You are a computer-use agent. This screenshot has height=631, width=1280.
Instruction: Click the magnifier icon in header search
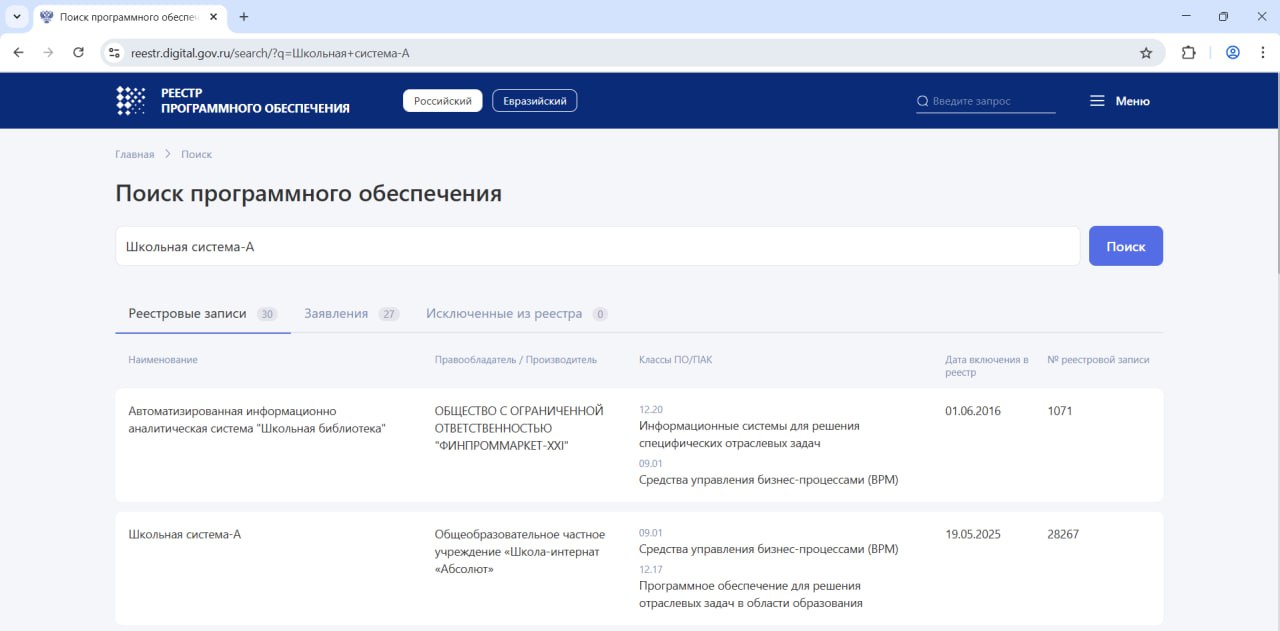(x=922, y=101)
